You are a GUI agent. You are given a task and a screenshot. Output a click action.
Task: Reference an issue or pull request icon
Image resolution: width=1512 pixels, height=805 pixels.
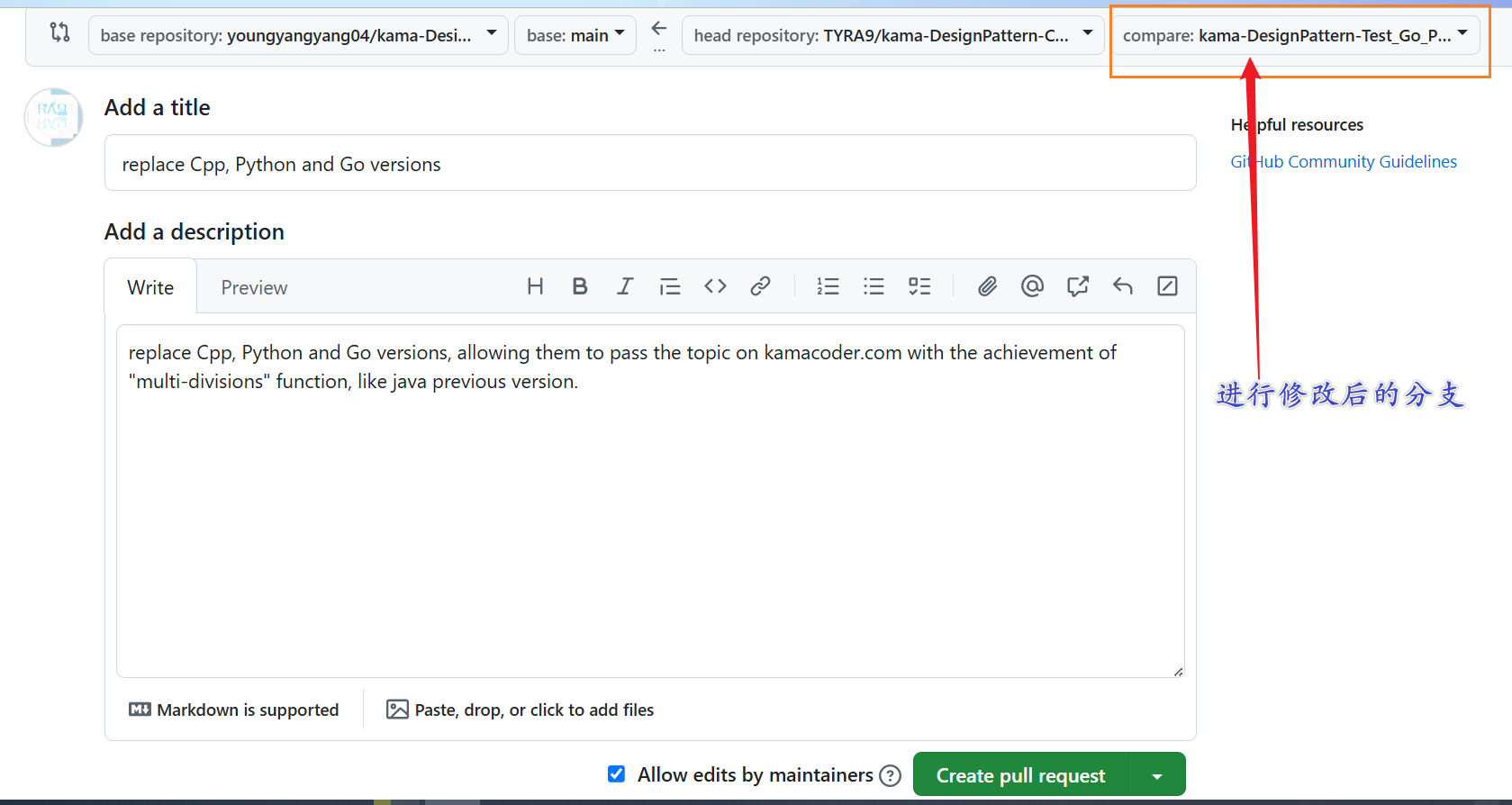coord(1078,286)
